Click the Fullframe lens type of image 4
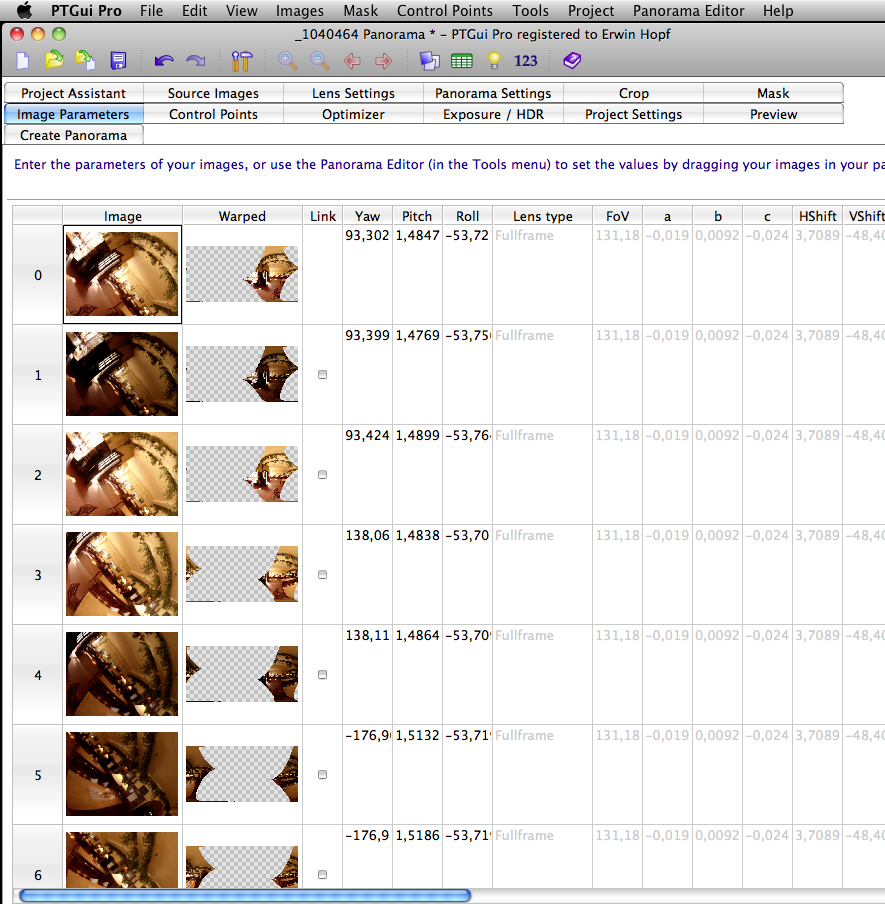 [x=524, y=635]
